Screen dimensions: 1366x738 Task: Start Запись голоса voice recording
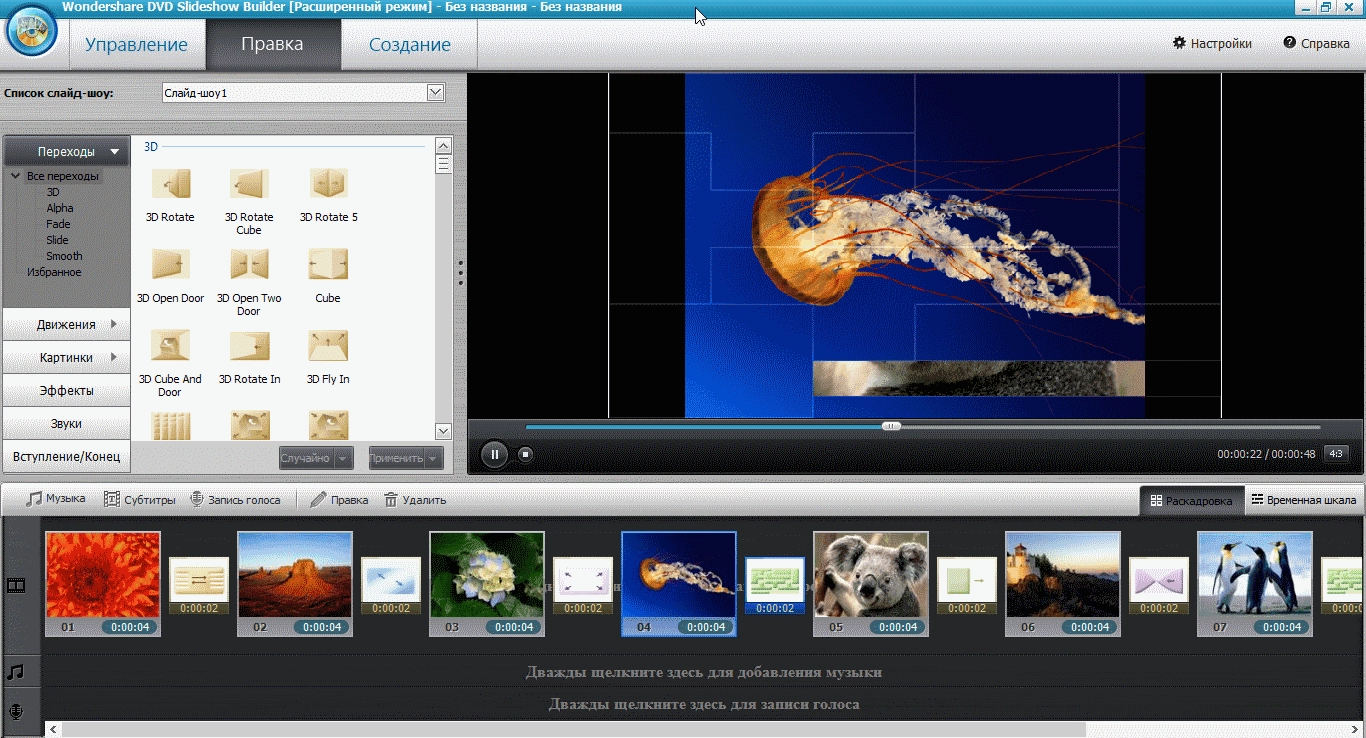click(235, 499)
